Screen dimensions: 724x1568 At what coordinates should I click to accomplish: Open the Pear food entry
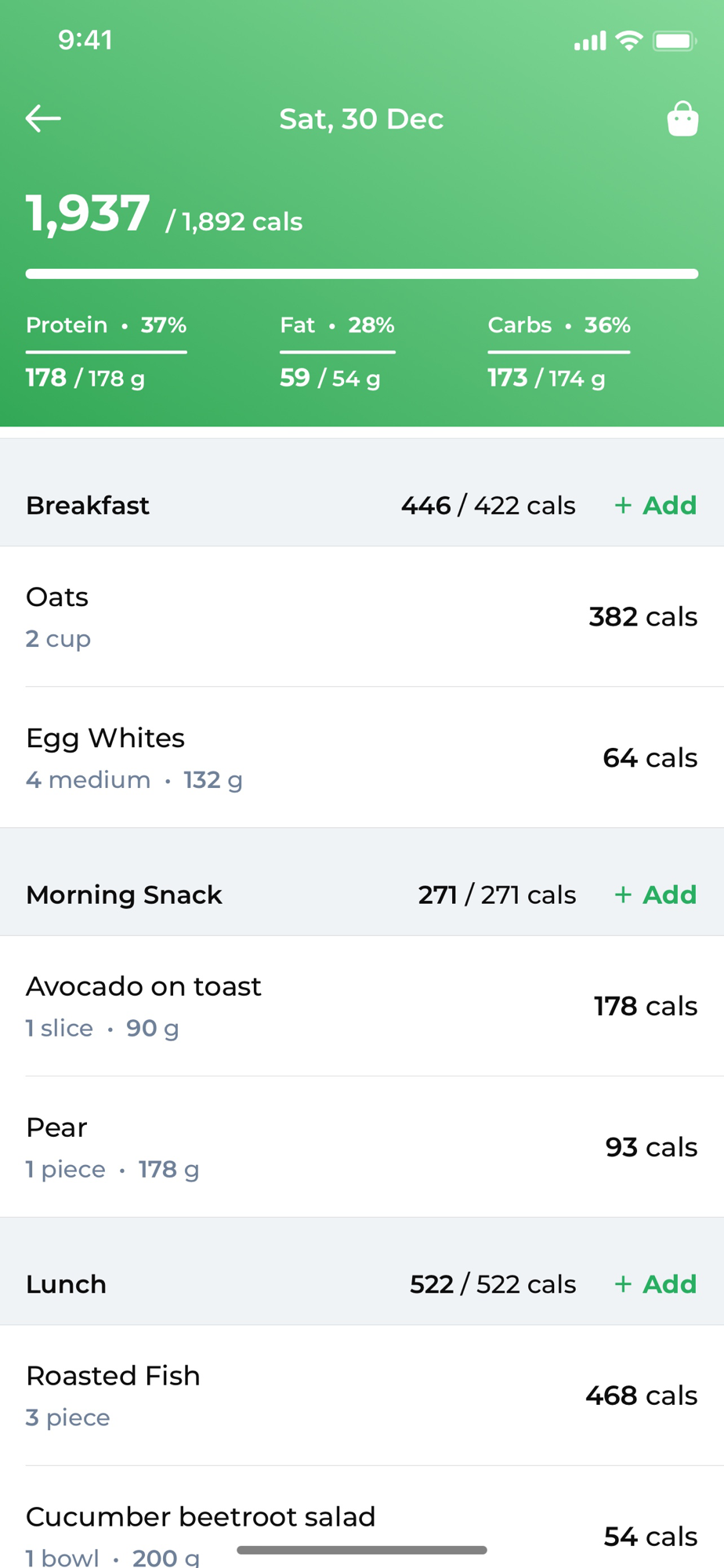click(362, 1148)
